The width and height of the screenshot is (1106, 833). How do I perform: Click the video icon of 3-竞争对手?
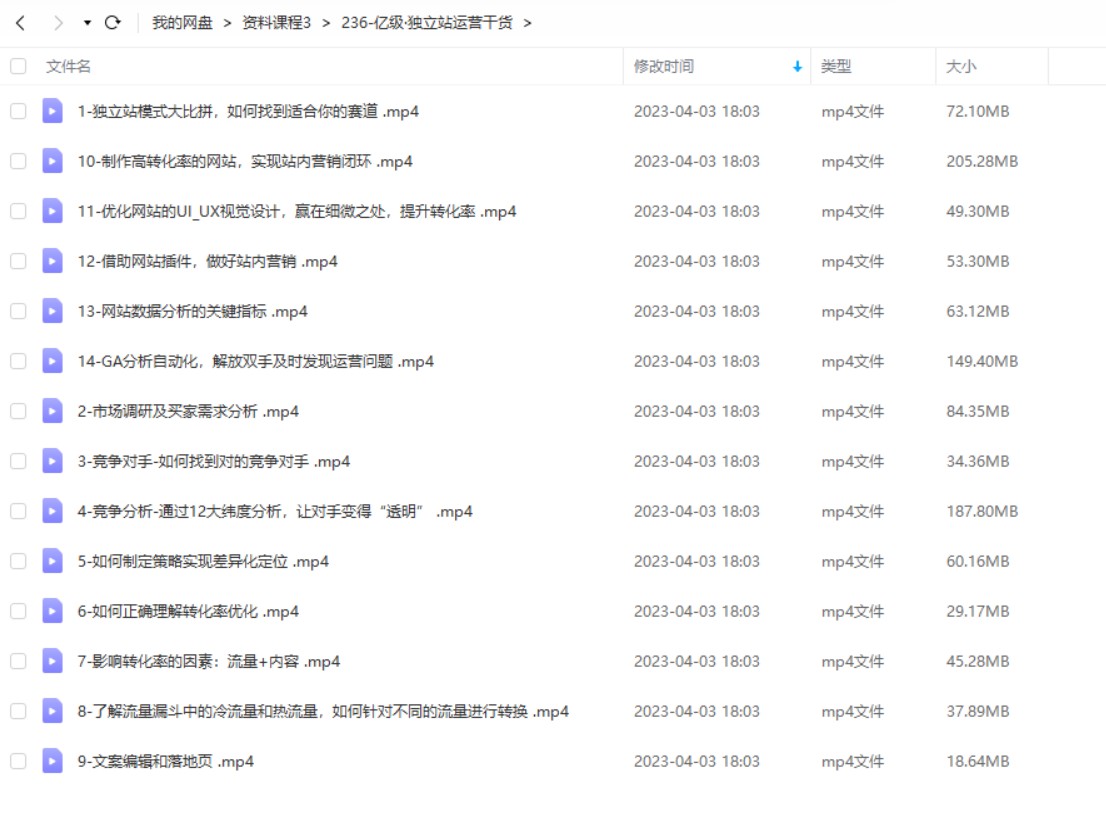coord(52,461)
